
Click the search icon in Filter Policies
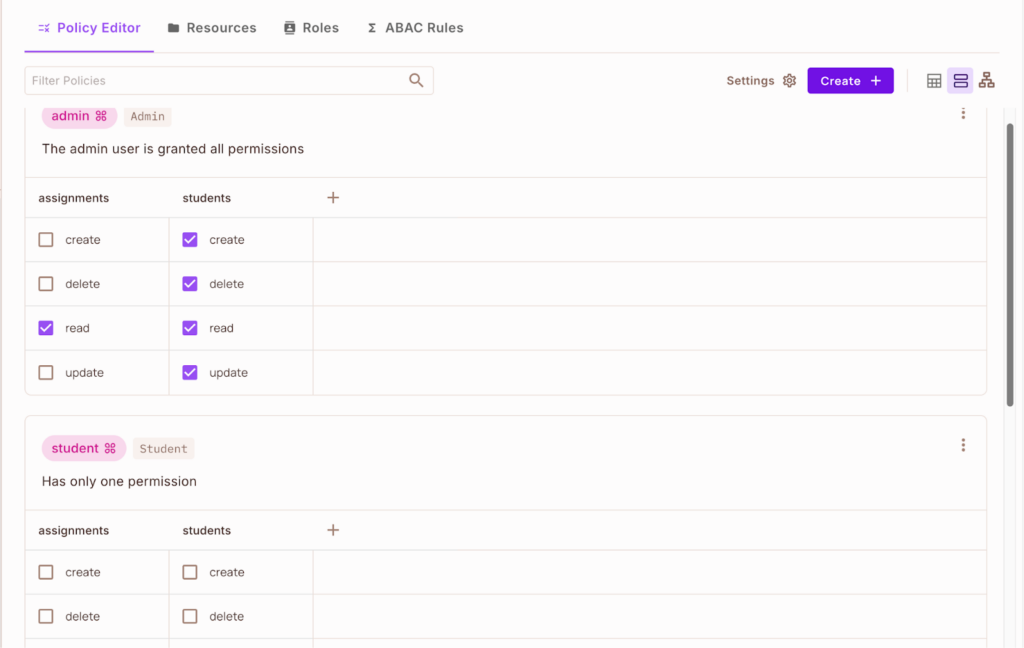(416, 80)
